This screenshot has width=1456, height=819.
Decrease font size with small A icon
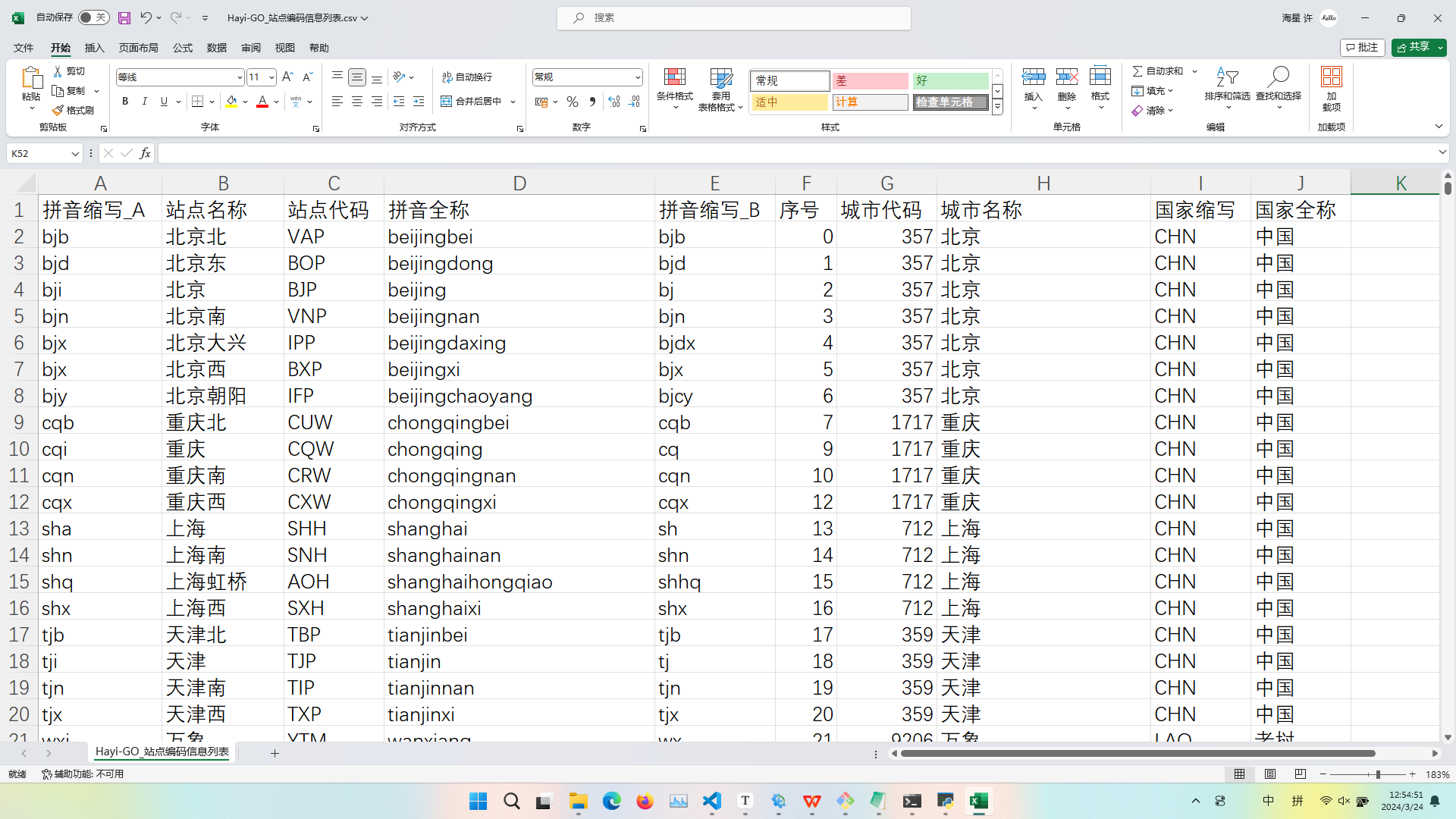click(x=307, y=77)
